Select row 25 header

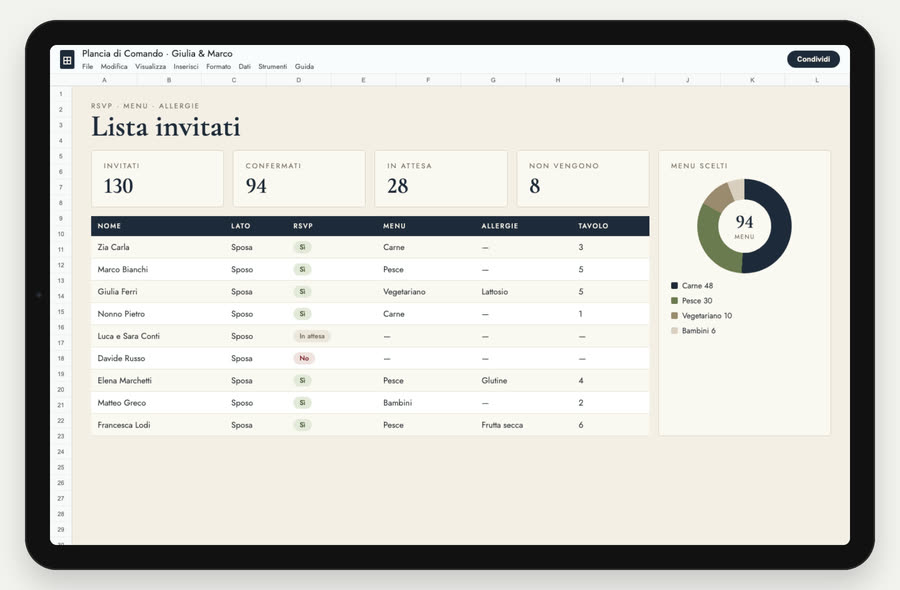pos(61,468)
